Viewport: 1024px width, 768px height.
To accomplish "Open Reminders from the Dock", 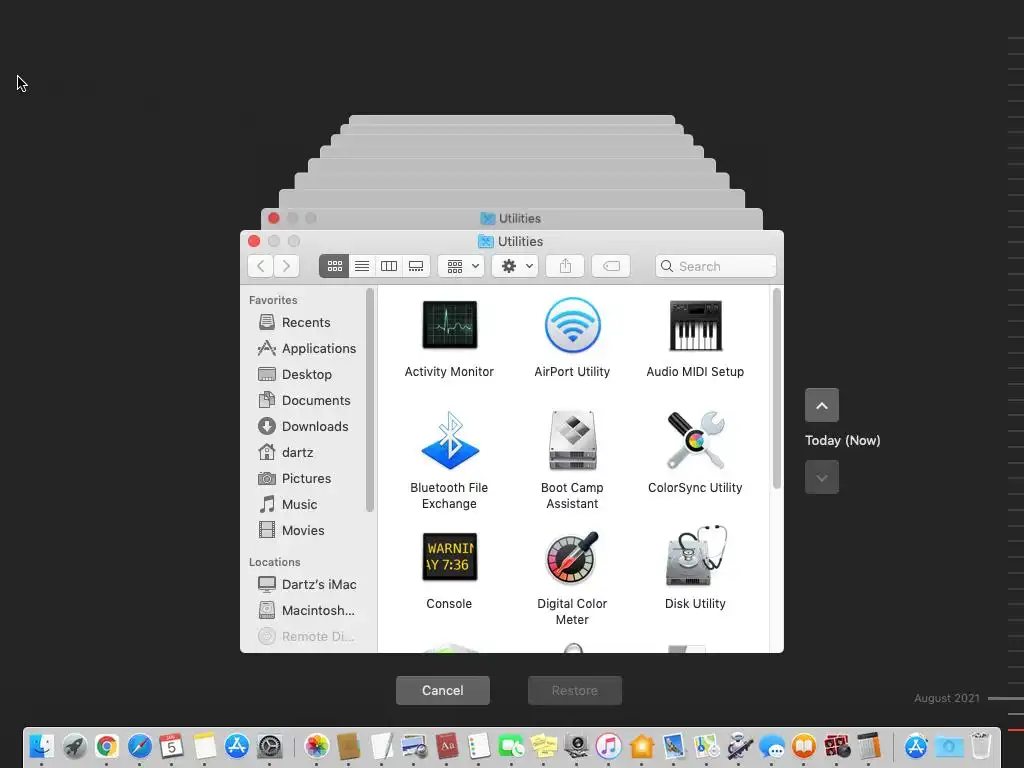I will [x=479, y=746].
